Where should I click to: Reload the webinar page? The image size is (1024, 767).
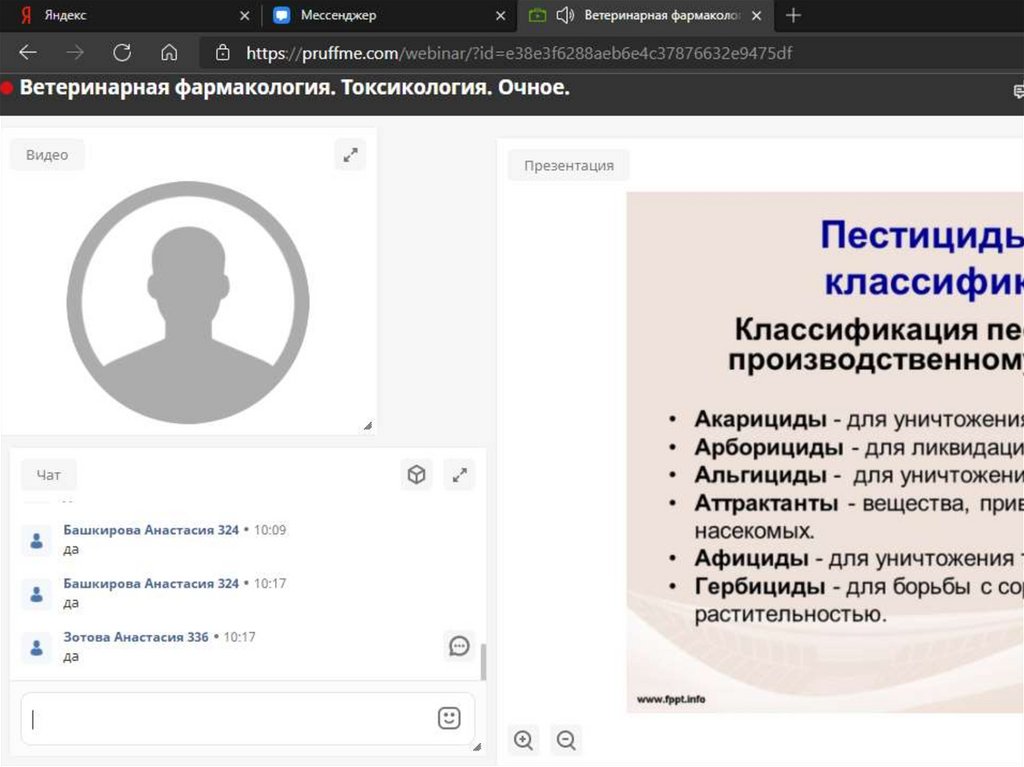click(x=122, y=53)
